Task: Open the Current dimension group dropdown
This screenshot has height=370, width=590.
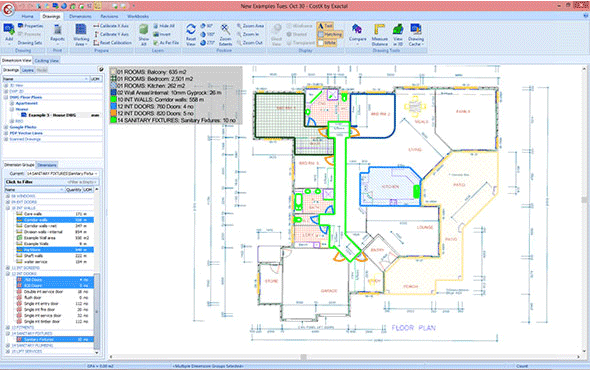Action: (x=96, y=174)
